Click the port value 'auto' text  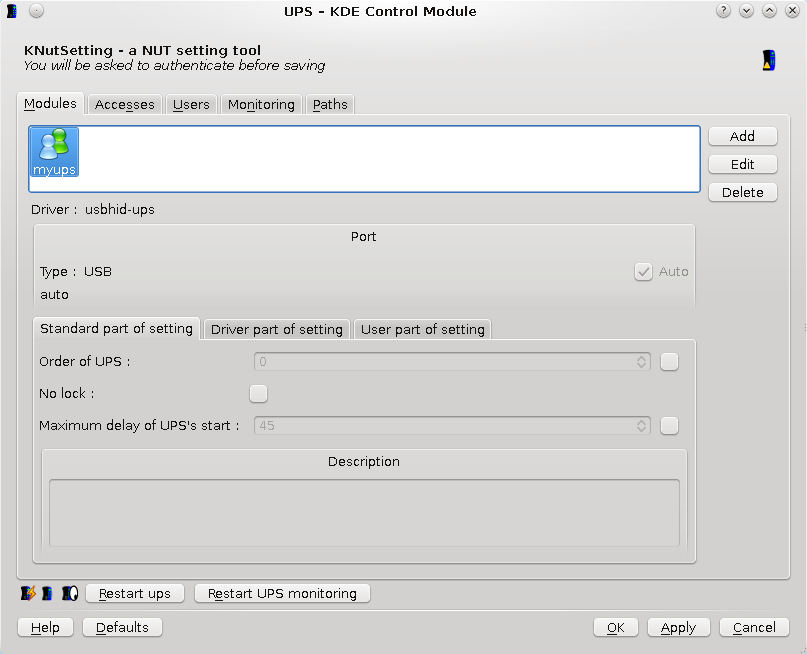click(55, 295)
